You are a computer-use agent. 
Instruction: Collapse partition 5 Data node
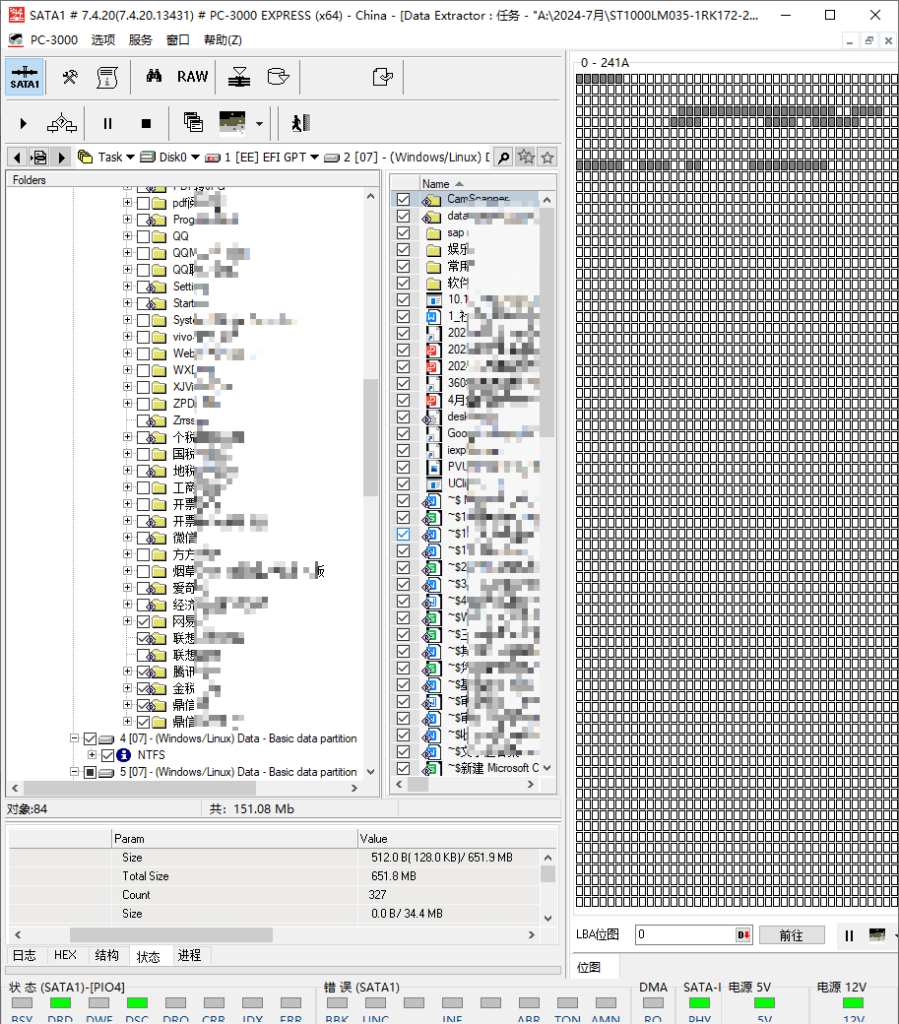pyautogui.click(x=74, y=772)
